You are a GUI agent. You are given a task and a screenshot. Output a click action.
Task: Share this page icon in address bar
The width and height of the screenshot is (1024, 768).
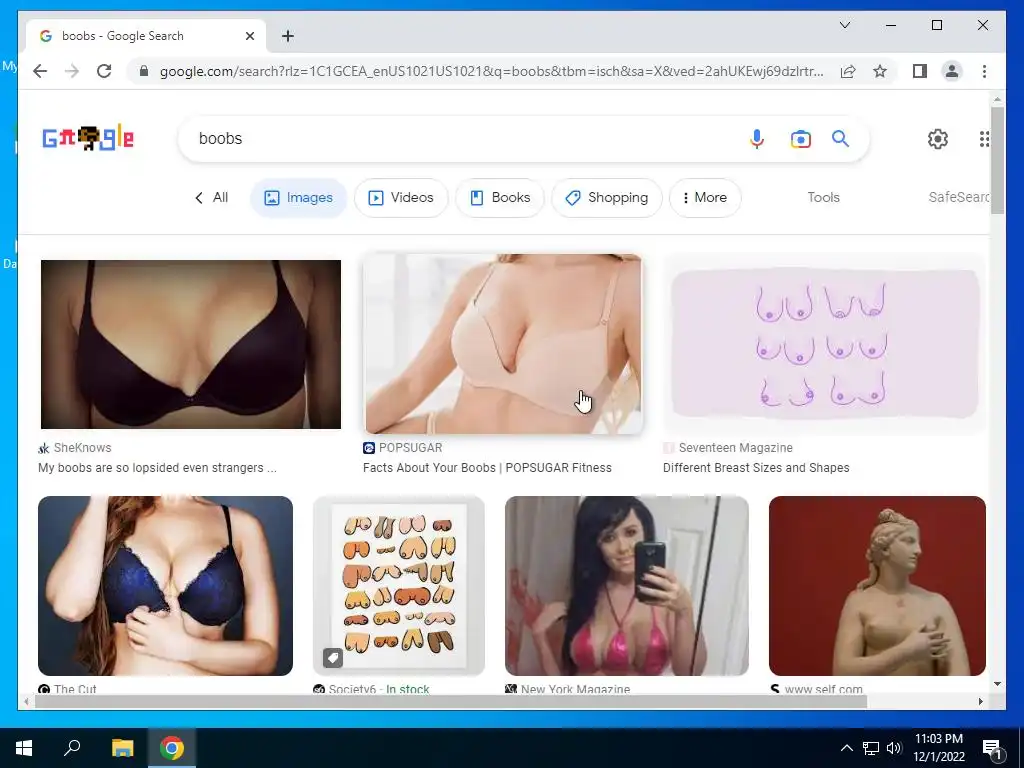[x=848, y=71]
